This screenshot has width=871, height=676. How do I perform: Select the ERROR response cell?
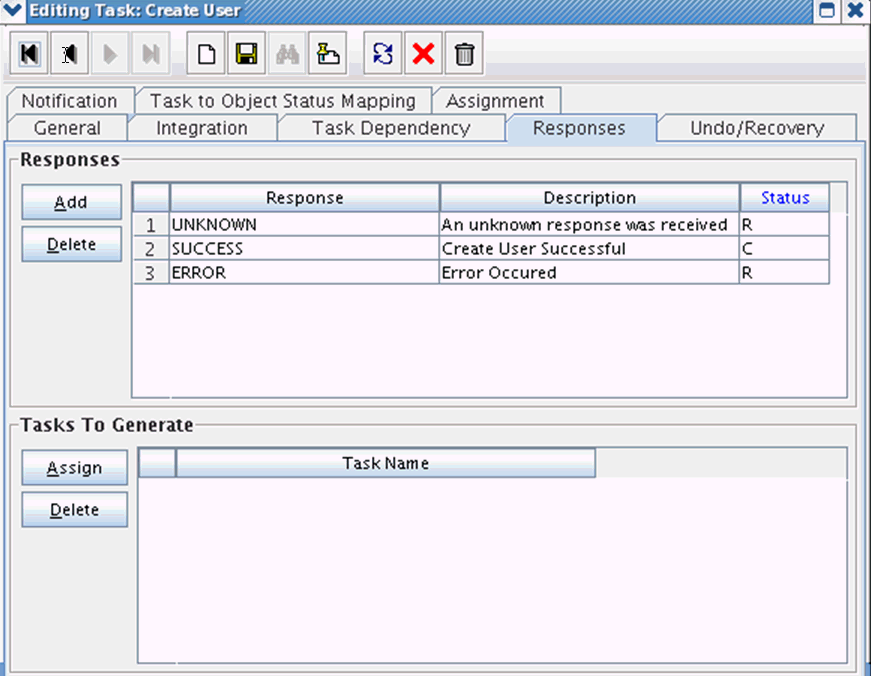point(304,273)
